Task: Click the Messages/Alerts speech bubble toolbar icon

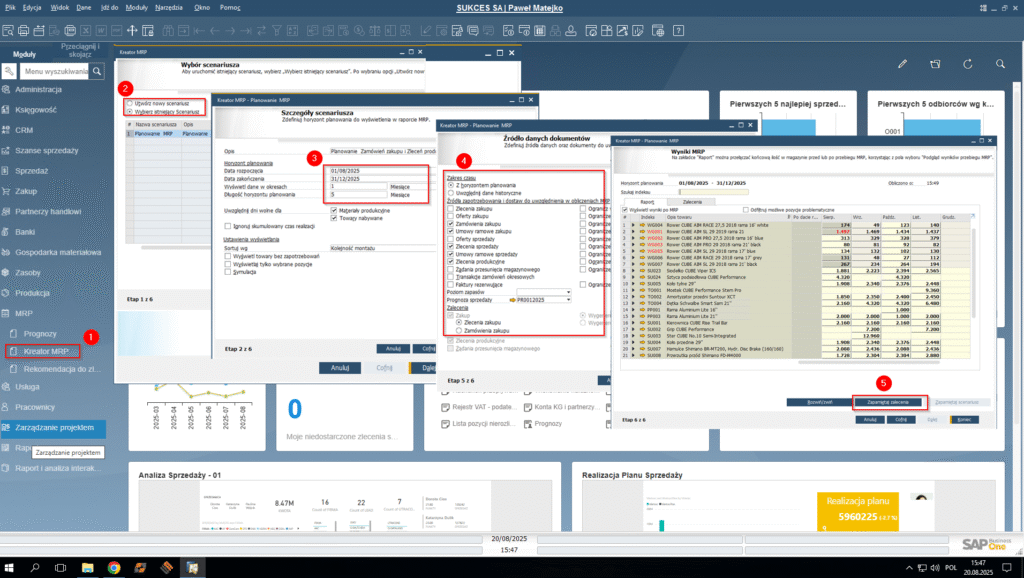Action: click(473, 31)
